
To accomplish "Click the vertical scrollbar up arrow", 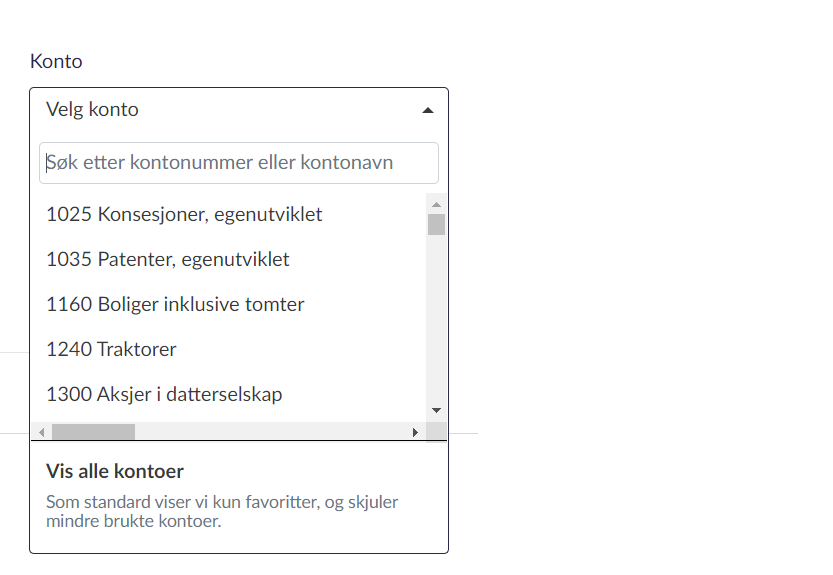I will (436, 204).
